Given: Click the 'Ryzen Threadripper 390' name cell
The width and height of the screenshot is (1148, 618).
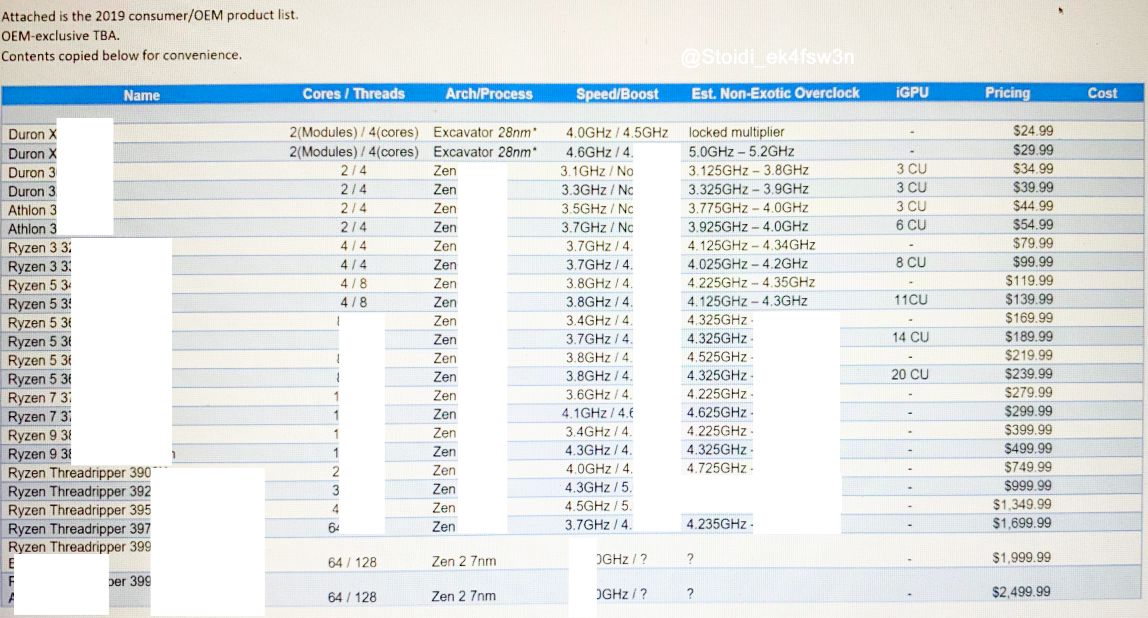Looking at the screenshot, I should tap(79, 472).
